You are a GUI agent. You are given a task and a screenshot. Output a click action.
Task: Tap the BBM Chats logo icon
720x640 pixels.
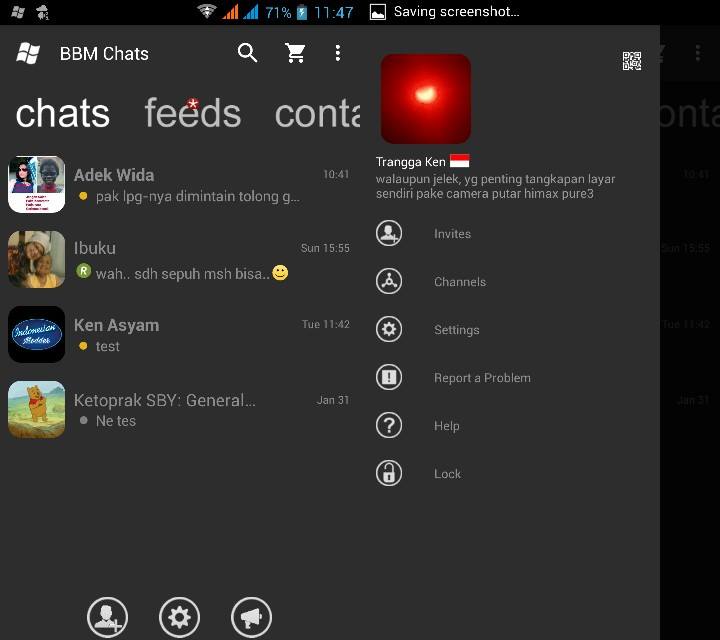(28, 53)
